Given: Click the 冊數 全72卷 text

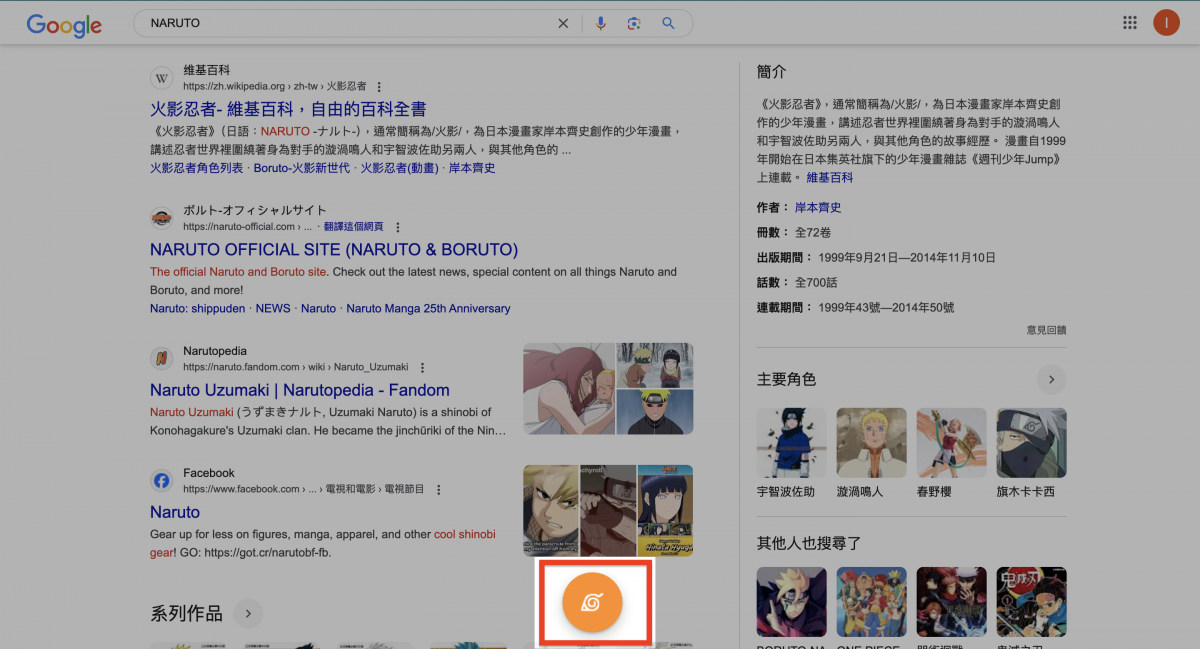Looking at the screenshot, I should pos(794,232).
